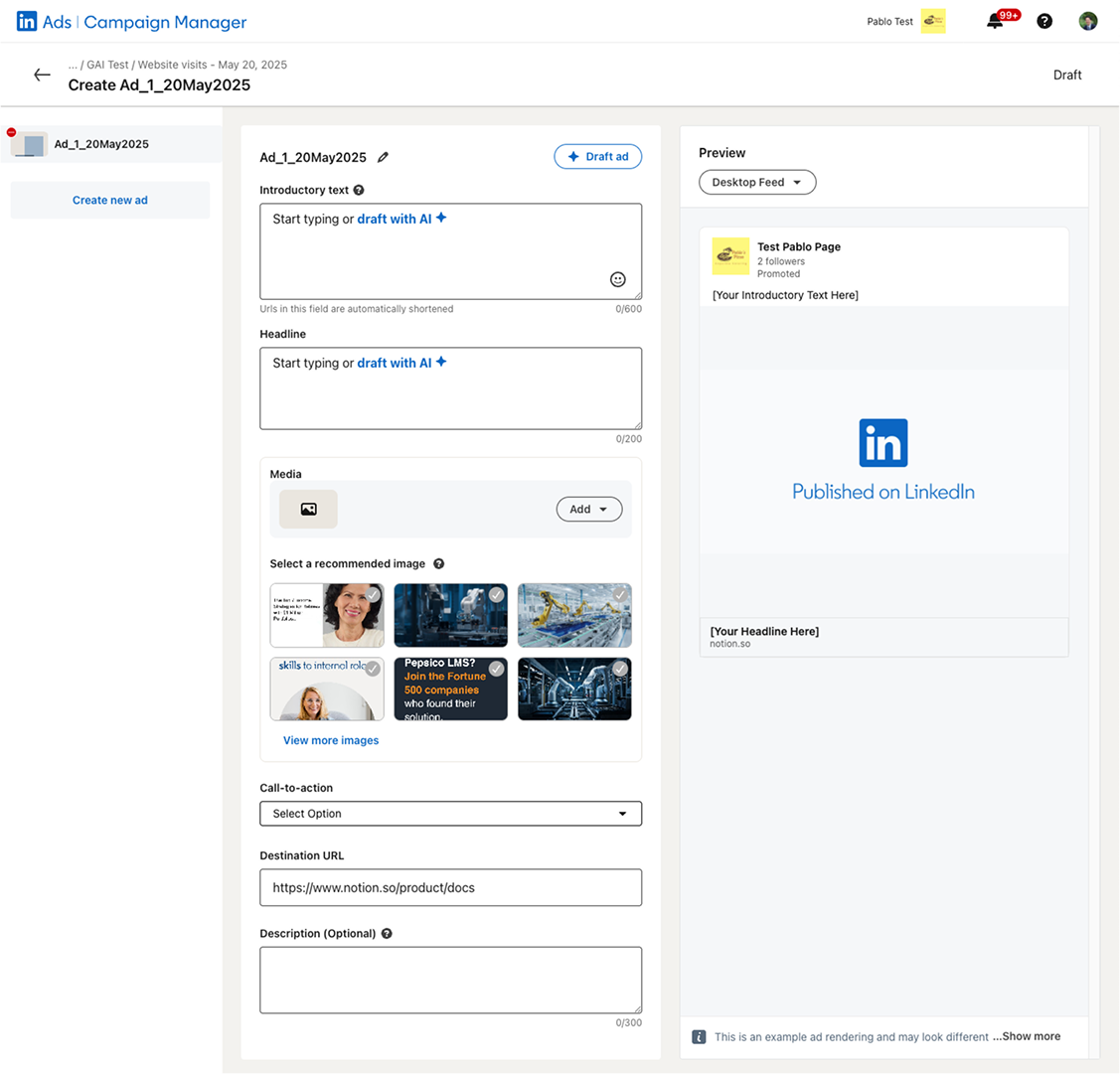Click the 'Pablo Test' account name

890,22
